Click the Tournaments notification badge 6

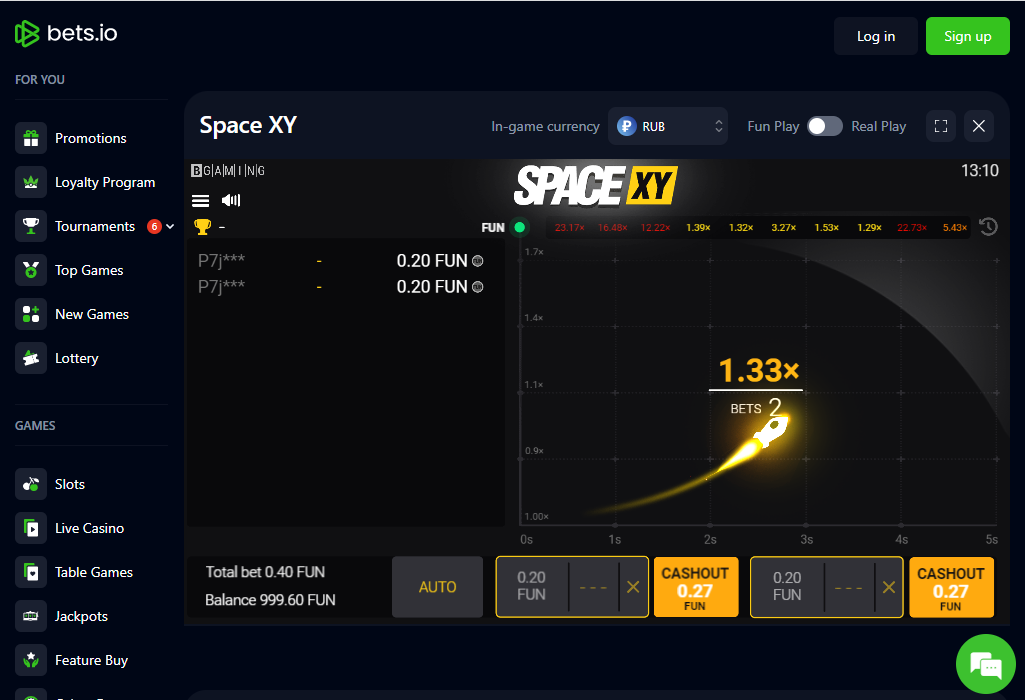point(154,227)
